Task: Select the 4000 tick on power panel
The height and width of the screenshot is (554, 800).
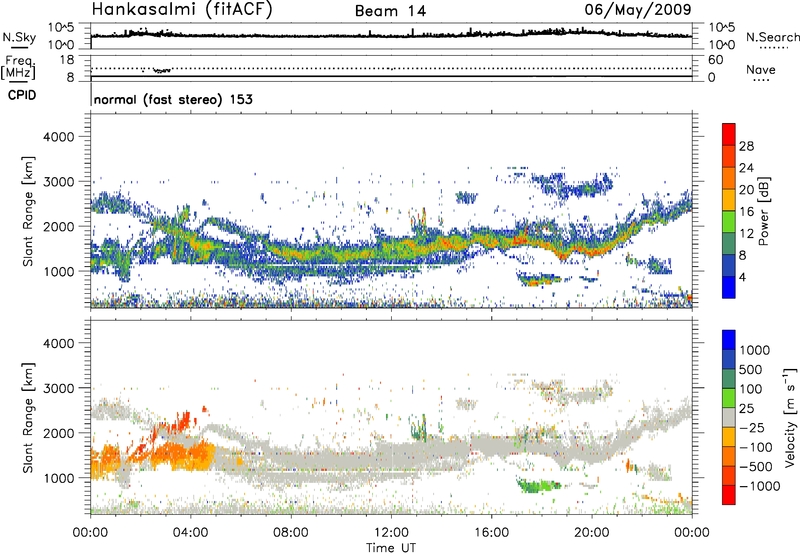Action: tap(58, 137)
